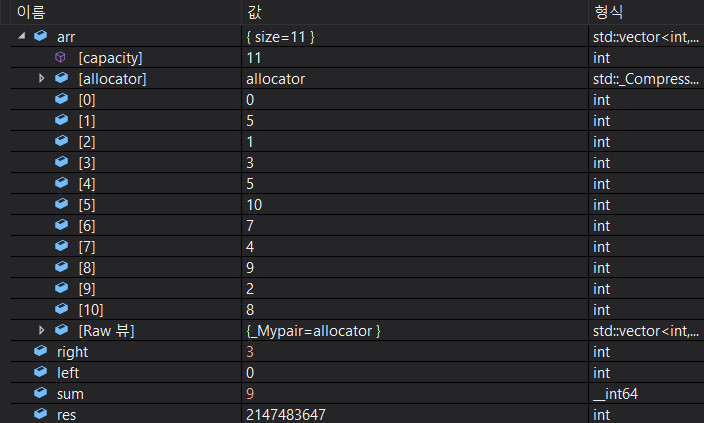Click the 이름 column header
This screenshot has width=704, height=423.
30,11
